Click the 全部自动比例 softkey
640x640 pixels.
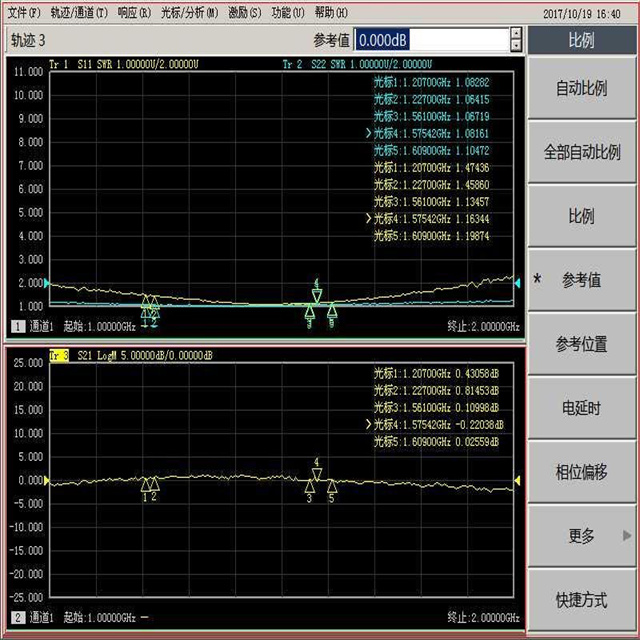pos(582,152)
